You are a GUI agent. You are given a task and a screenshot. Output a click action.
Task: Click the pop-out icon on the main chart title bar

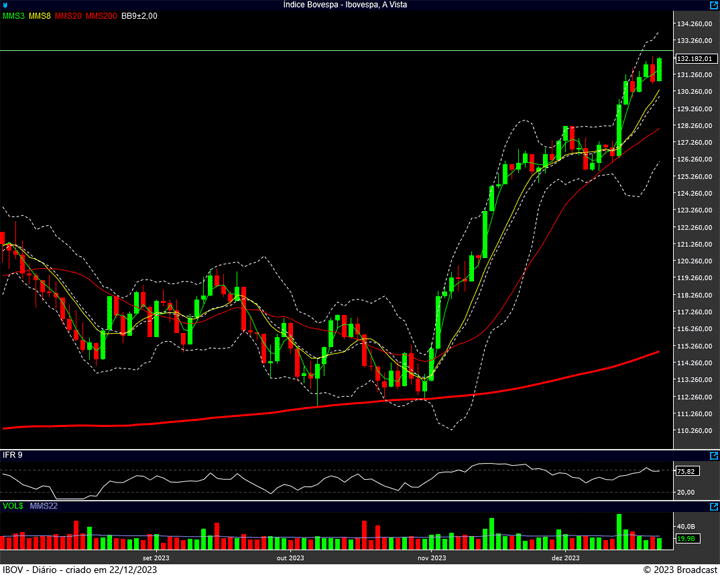click(712, 5)
